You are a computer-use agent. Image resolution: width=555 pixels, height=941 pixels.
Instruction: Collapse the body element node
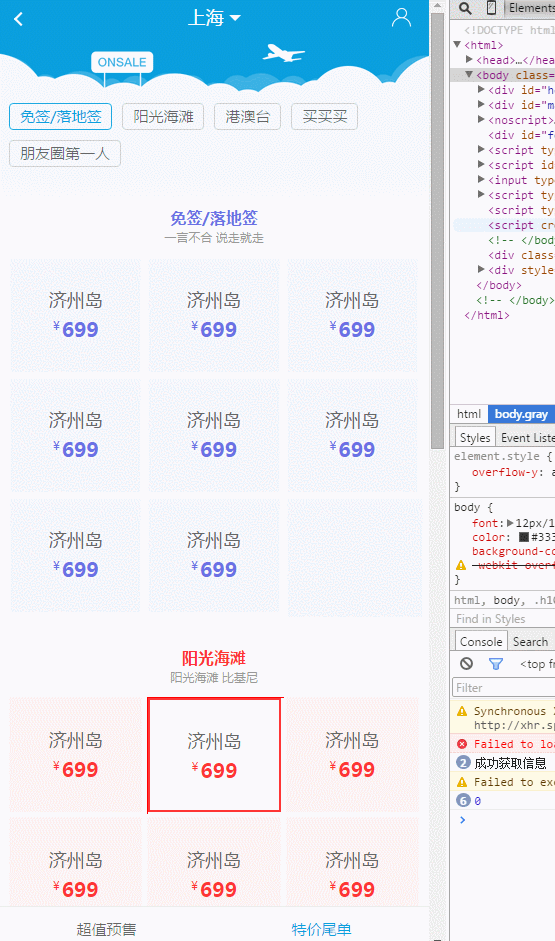[x=469, y=74]
